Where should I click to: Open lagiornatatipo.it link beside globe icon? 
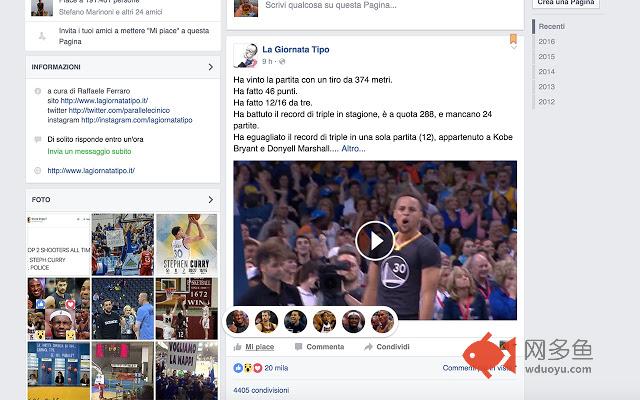pyautogui.click(x=91, y=171)
